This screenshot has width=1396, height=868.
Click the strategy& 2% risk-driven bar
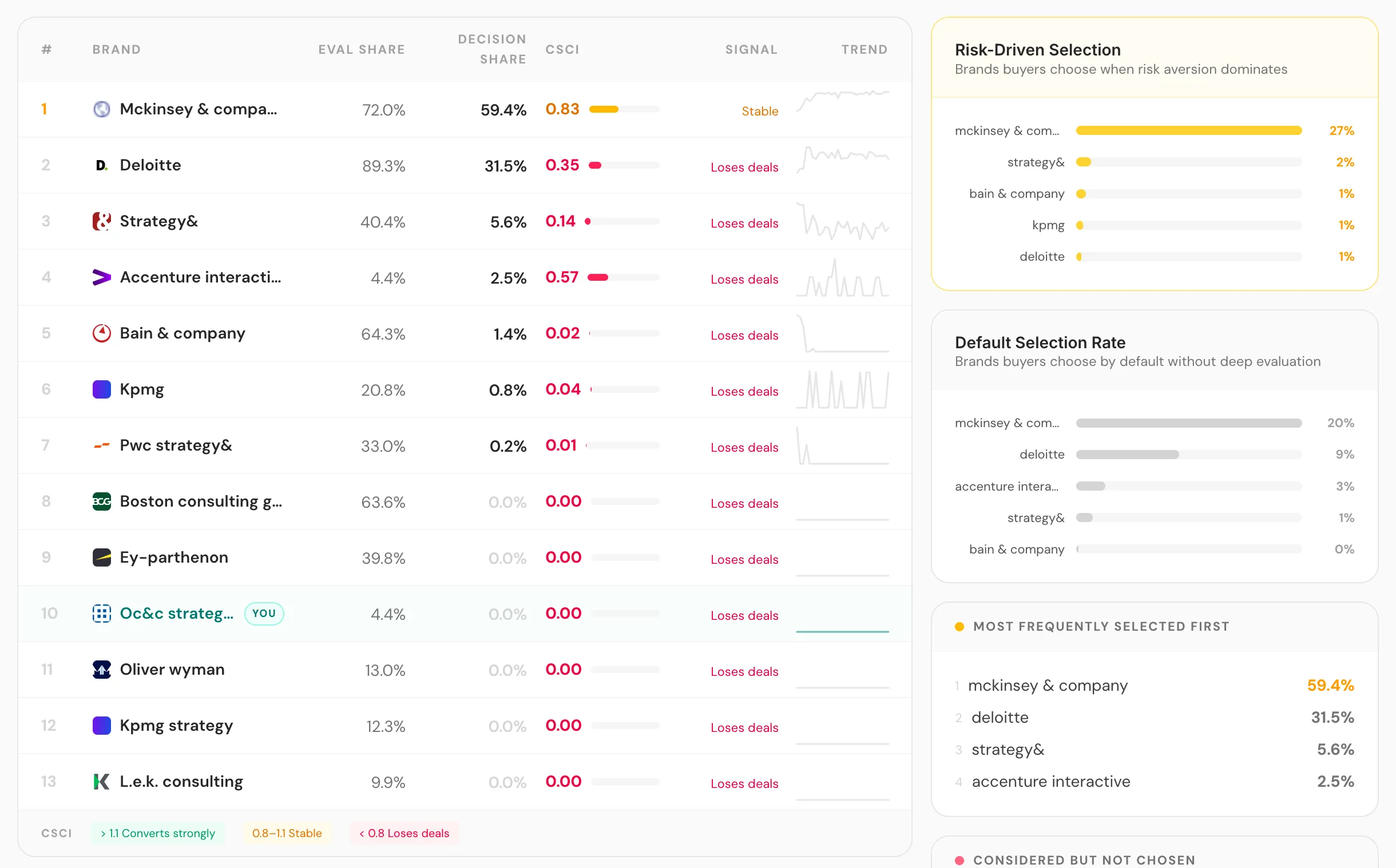point(1189,162)
